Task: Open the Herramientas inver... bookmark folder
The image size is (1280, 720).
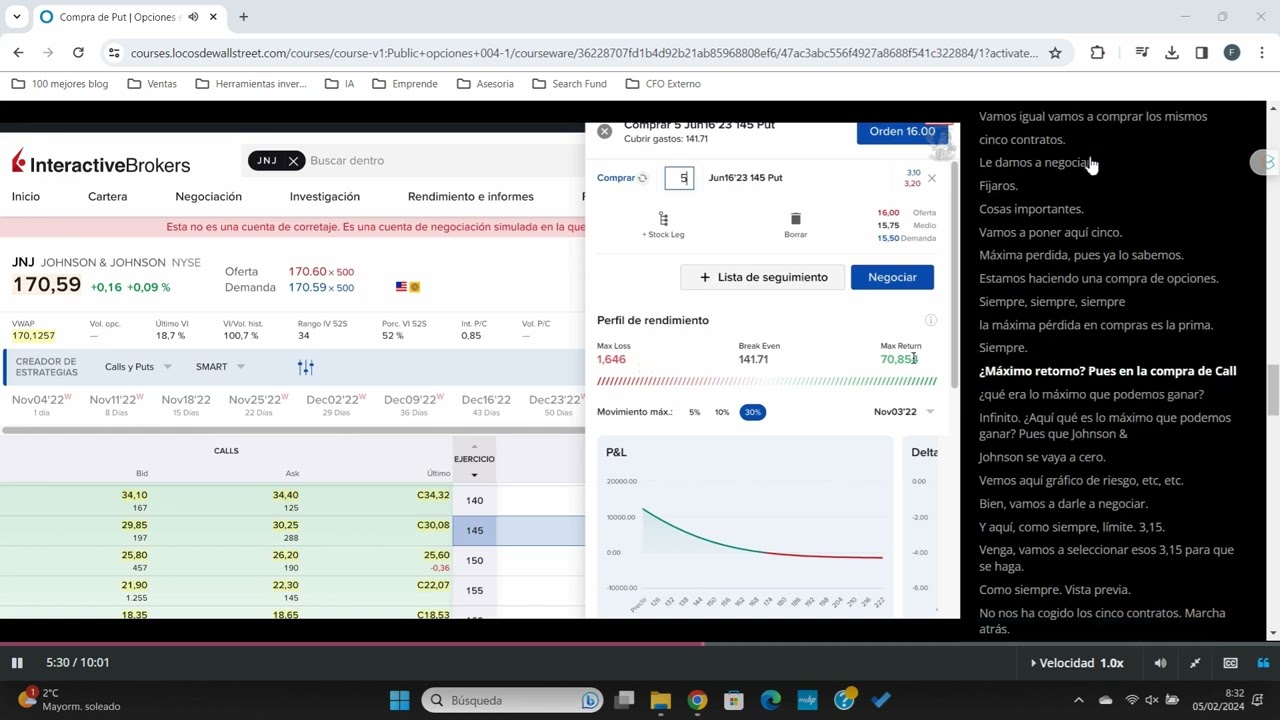Action: (x=251, y=84)
